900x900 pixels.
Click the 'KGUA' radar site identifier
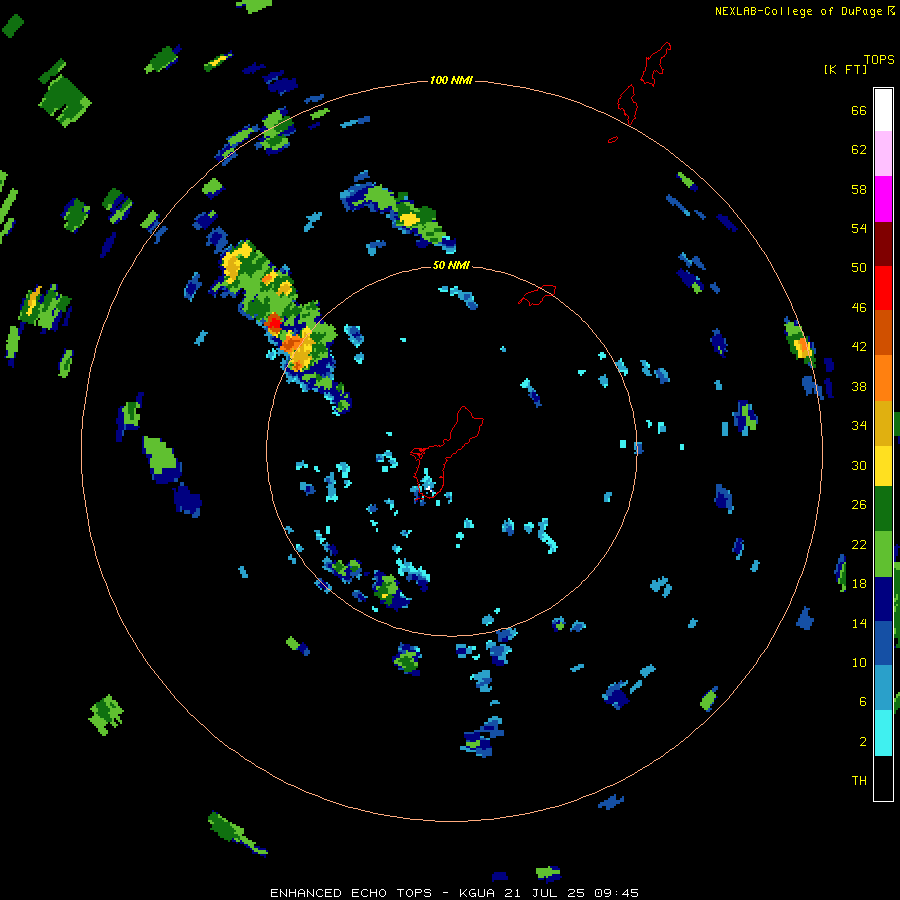(x=477, y=893)
